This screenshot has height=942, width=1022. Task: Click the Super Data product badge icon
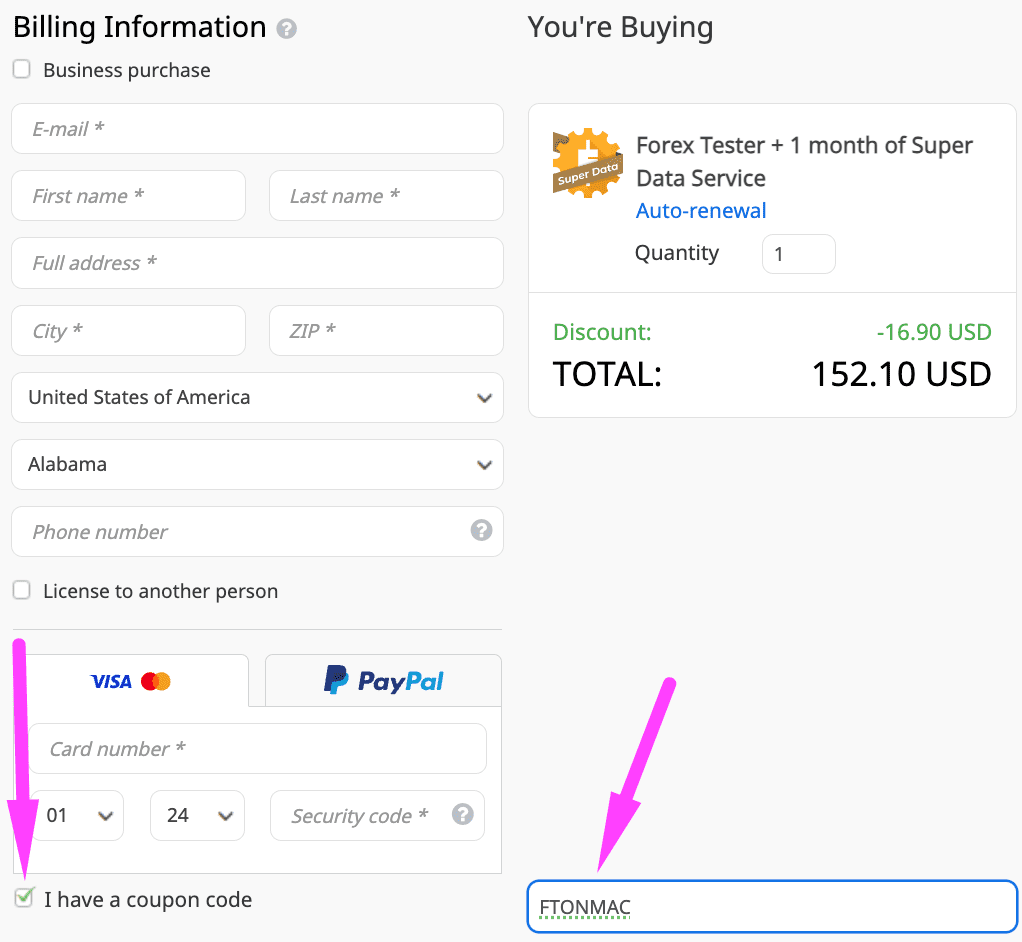[587, 162]
